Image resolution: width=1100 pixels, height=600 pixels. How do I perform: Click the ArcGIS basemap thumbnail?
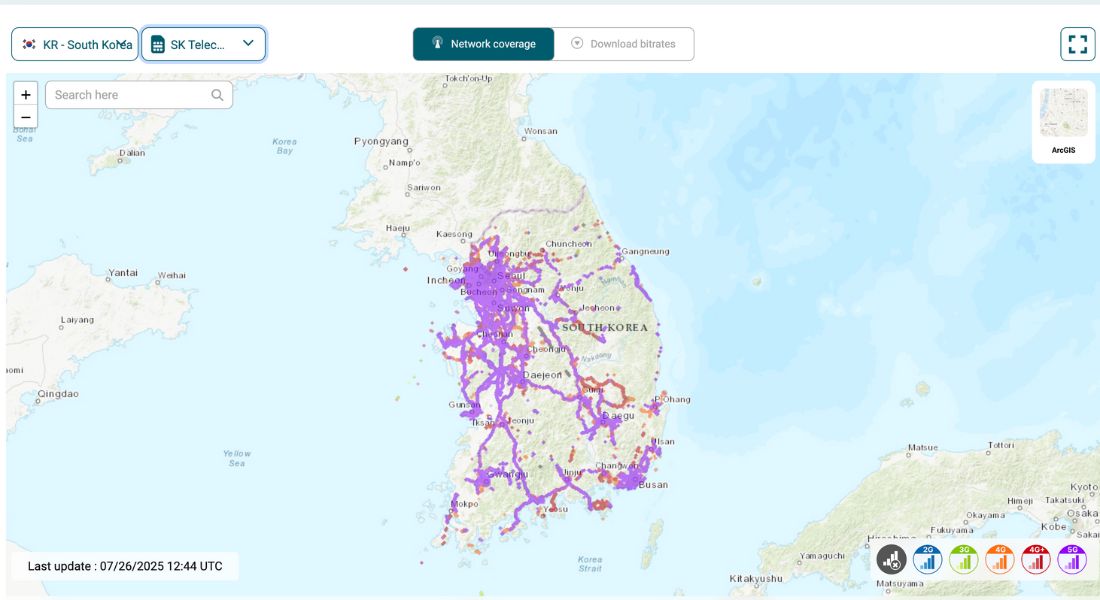(x=1062, y=113)
